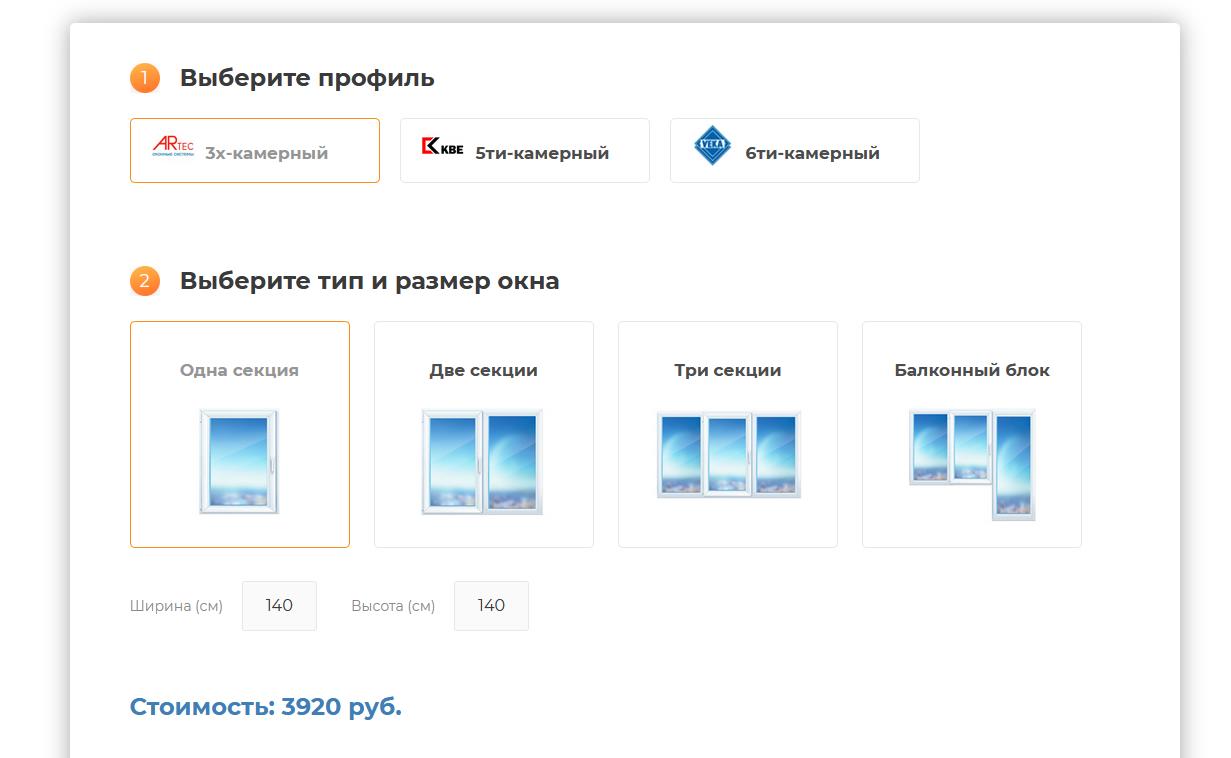Click the Выберите профиль heading
Viewport: 1231px width, 758px height.
pos(307,78)
